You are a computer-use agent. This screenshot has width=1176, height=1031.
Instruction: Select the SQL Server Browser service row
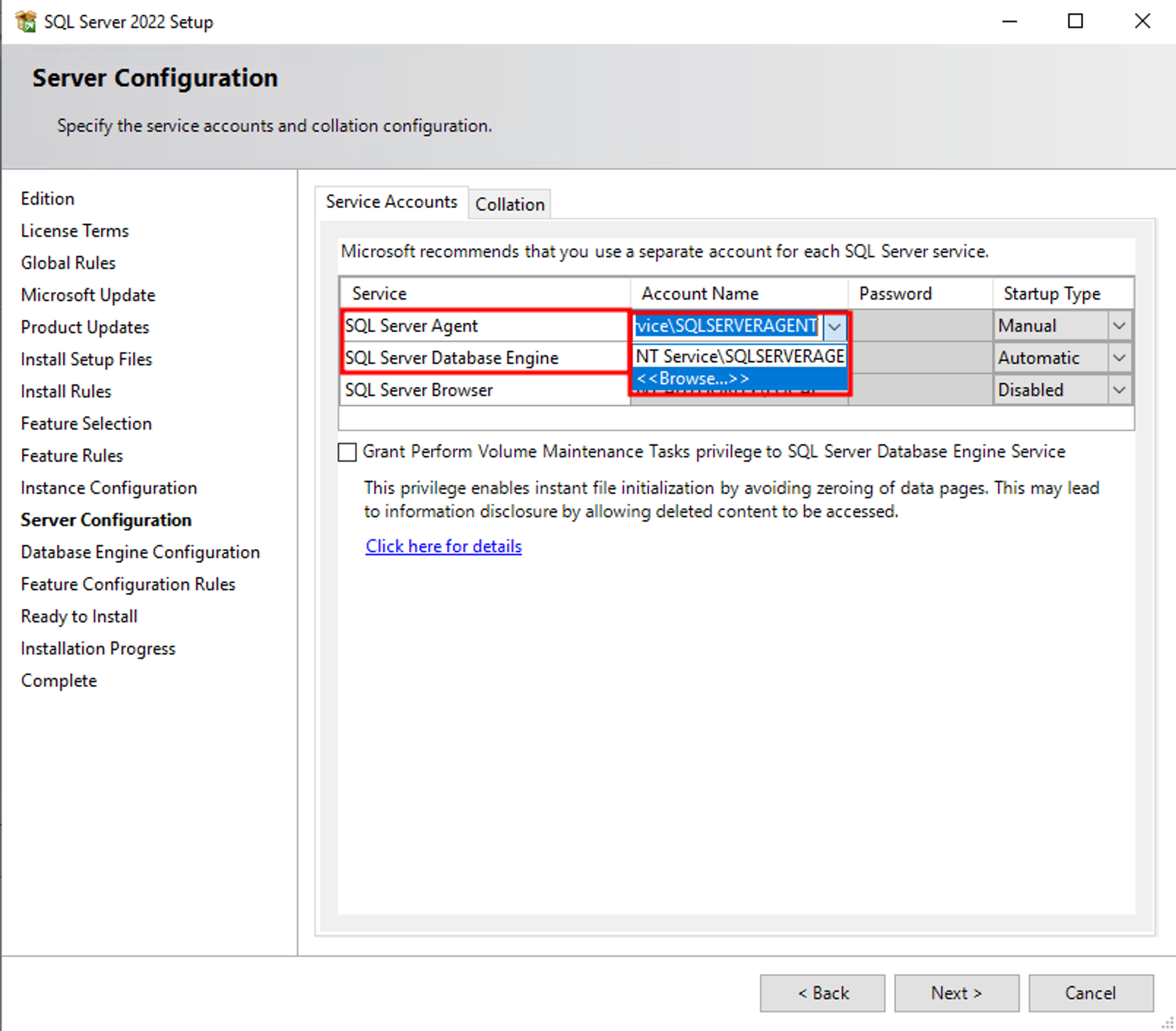419,390
